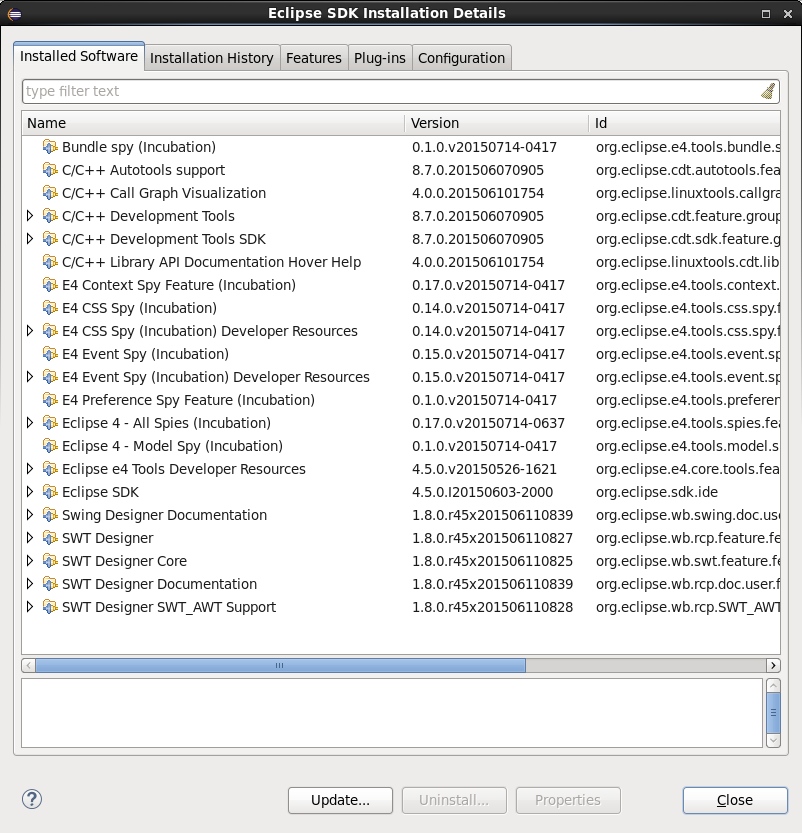Expand the C/C++ Development Tools node

point(30,216)
